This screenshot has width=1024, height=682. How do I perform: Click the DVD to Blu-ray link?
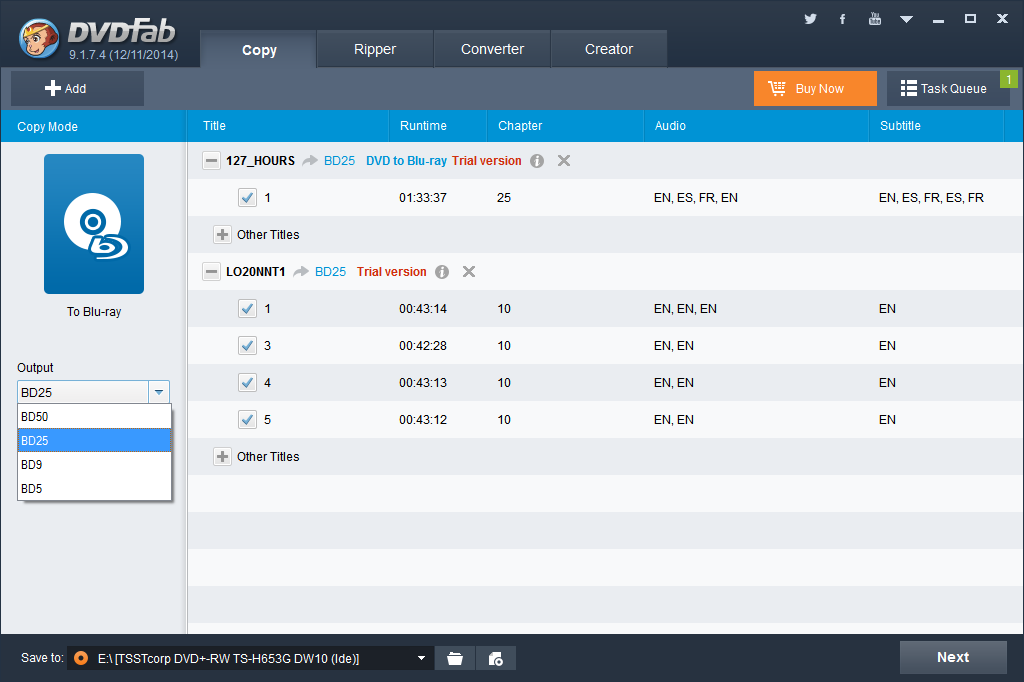pyautogui.click(x=406, y=161)
